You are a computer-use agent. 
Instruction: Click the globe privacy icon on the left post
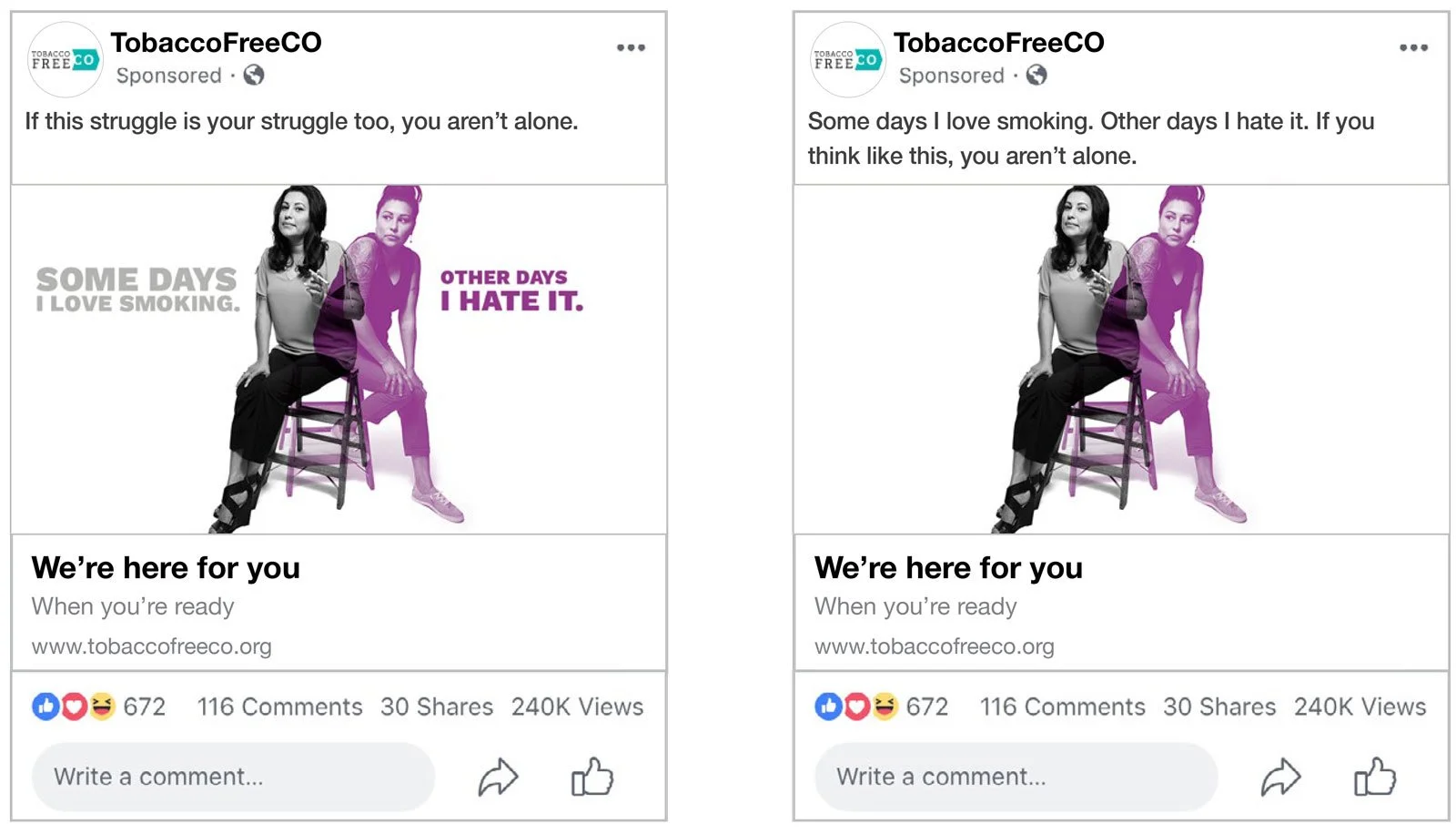click(x=255, y=76)
